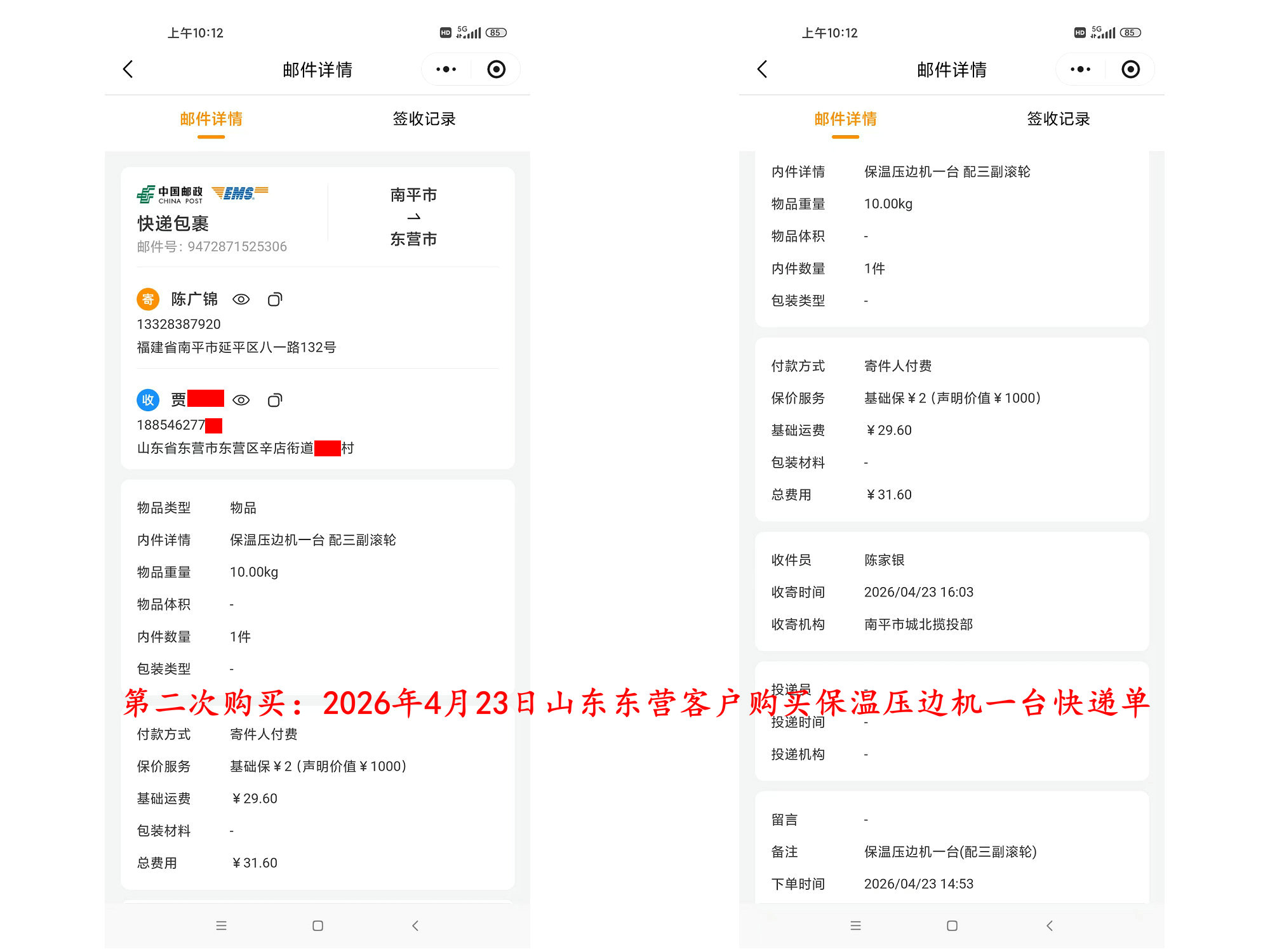
Task: Tap the blue 收 recipient badge
Action: point(148,400)
